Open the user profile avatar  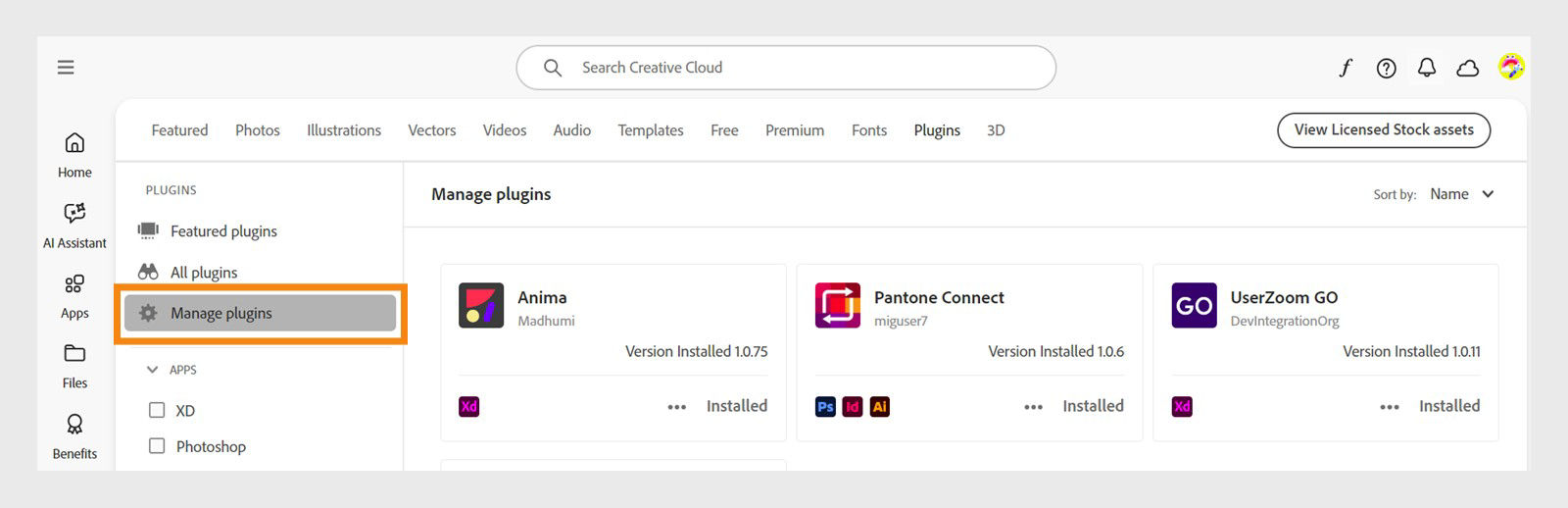tap(1511, 67)
